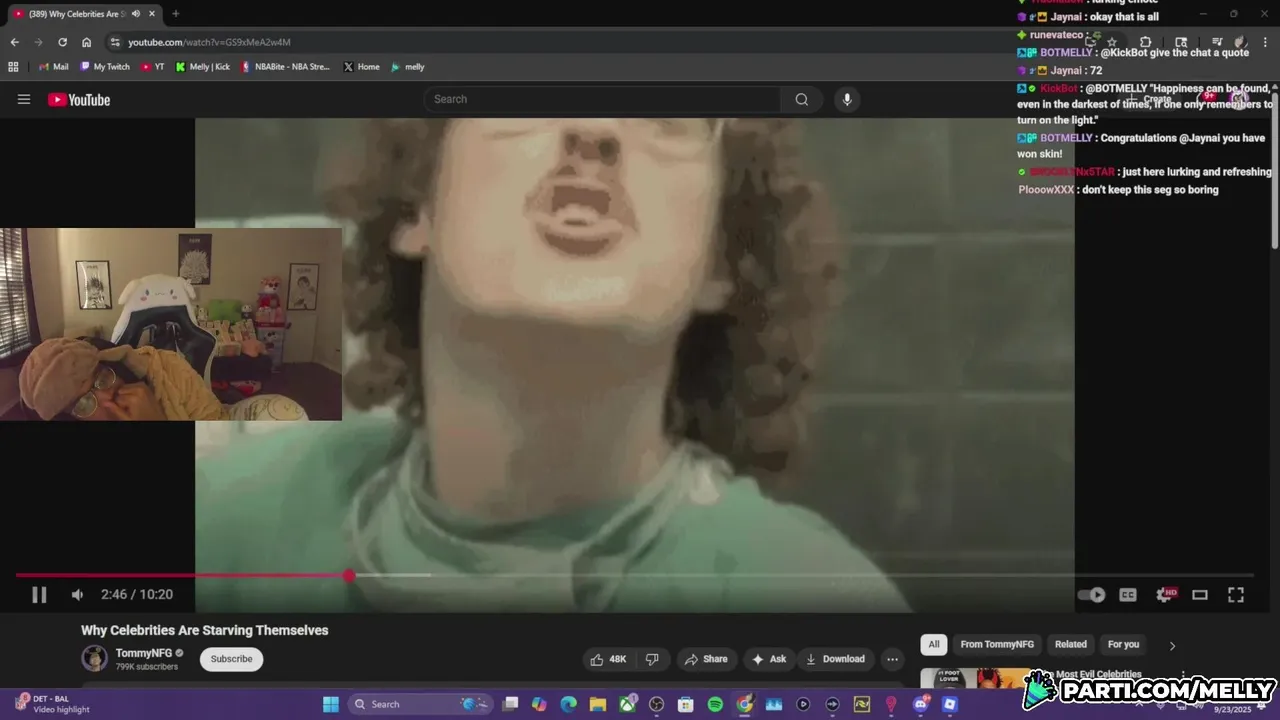
Task: Reload the page
Action: [62, 42]
